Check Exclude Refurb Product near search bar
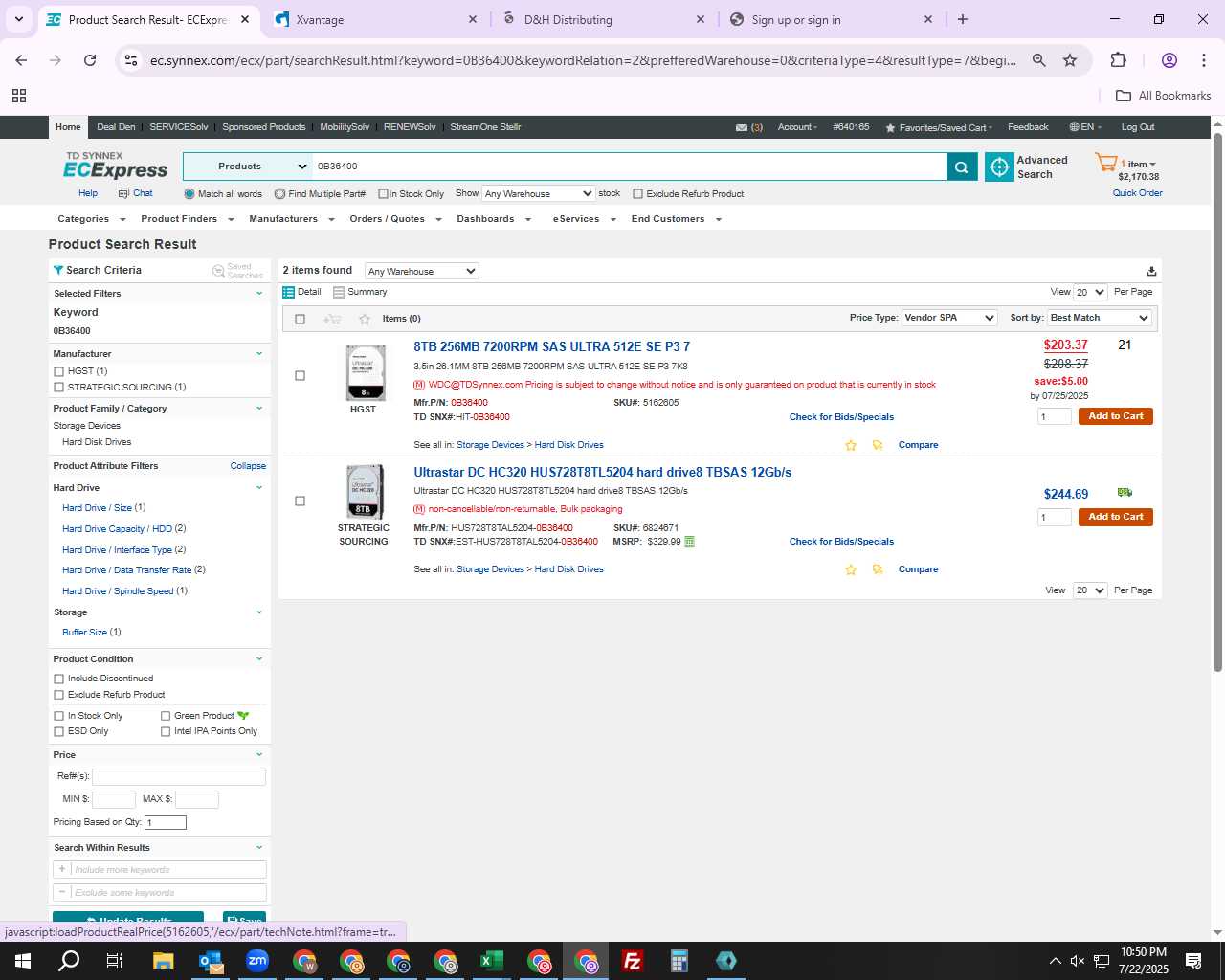The width and height of the screenshot is (1225, 980). point(637,194)
